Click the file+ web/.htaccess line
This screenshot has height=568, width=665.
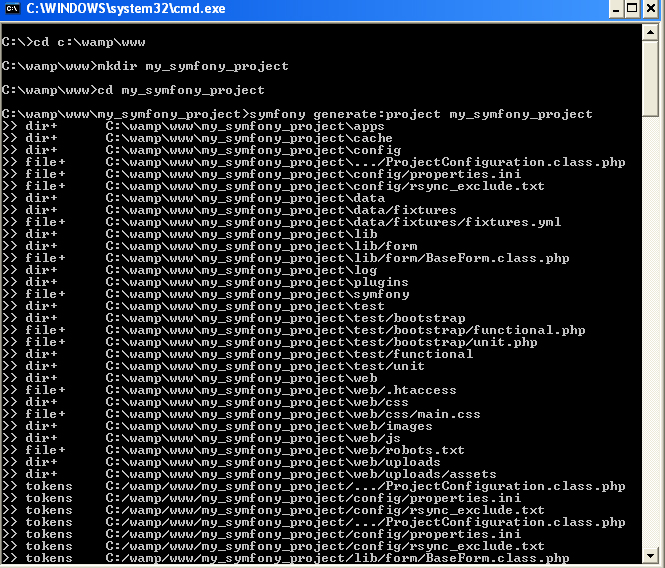coord(229,390)
